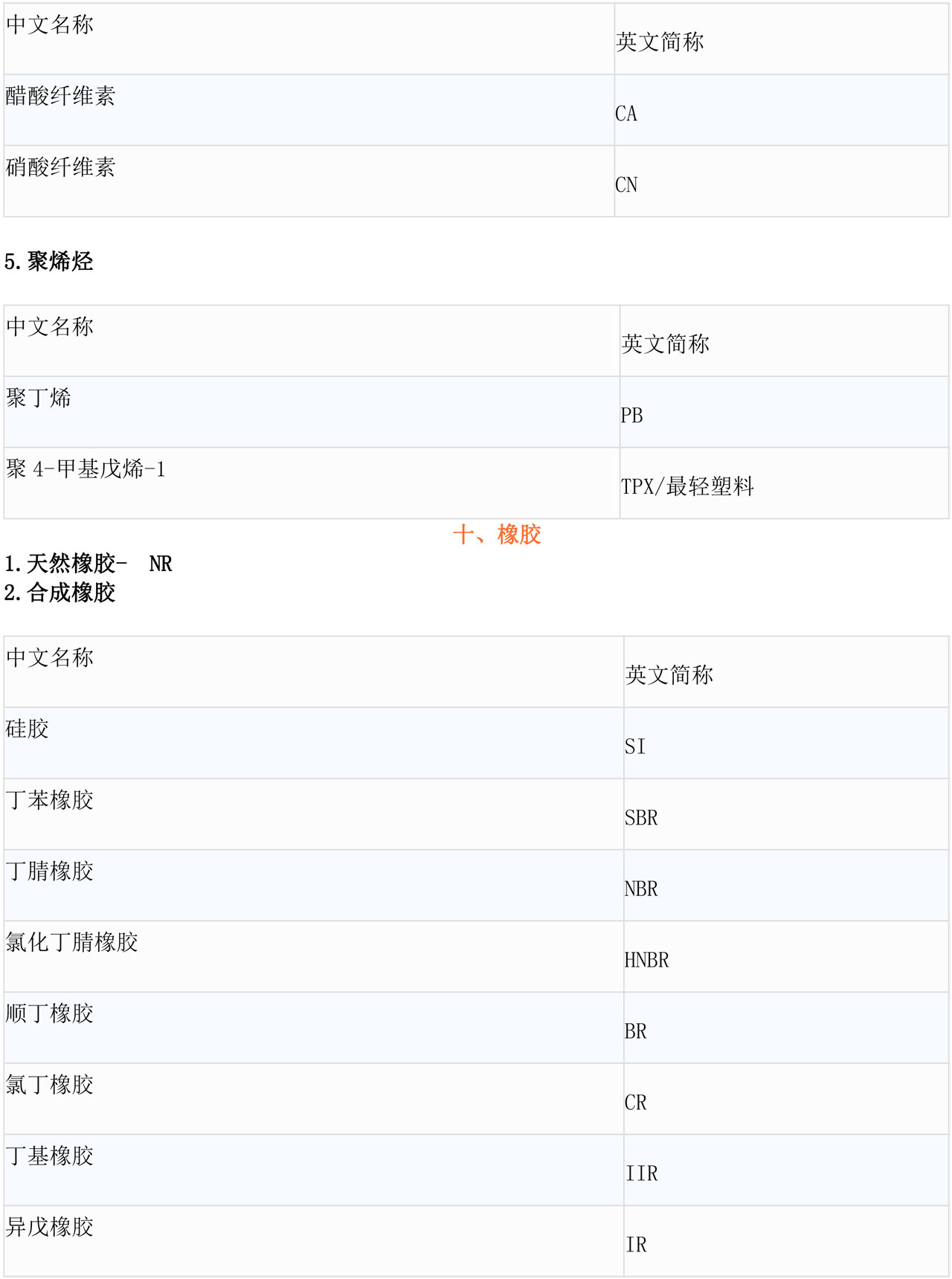Click the CN abbreviation cell
Viewport: 952px width, 1279px height.
click(x=626, y=185)
